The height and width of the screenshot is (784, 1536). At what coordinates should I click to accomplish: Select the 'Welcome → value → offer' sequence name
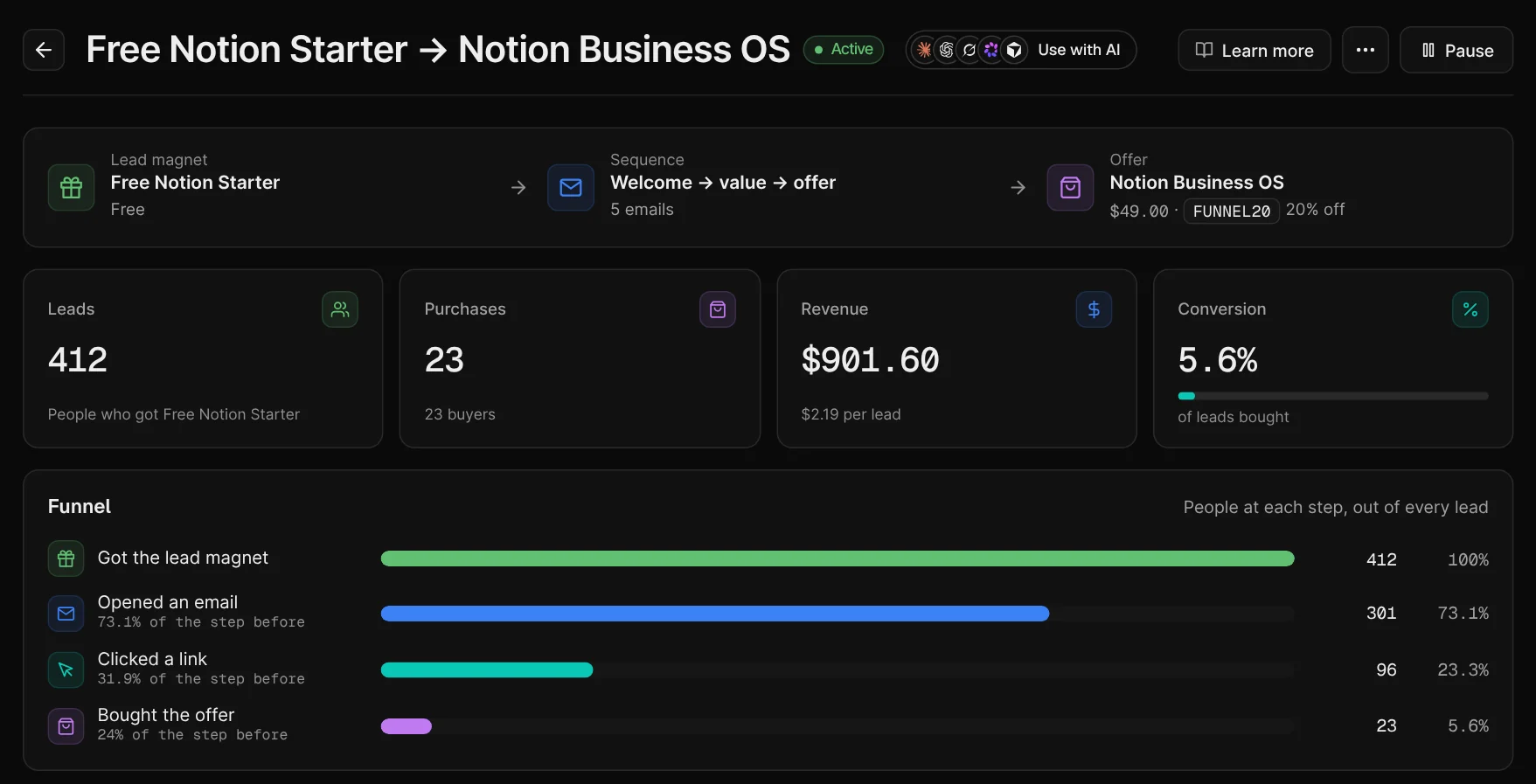tap(723, 183)
